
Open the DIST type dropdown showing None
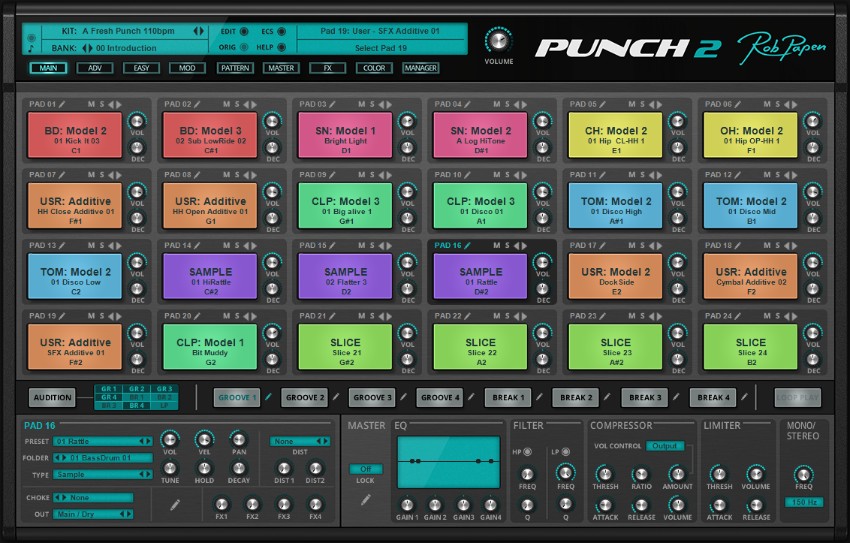point(300,441)
